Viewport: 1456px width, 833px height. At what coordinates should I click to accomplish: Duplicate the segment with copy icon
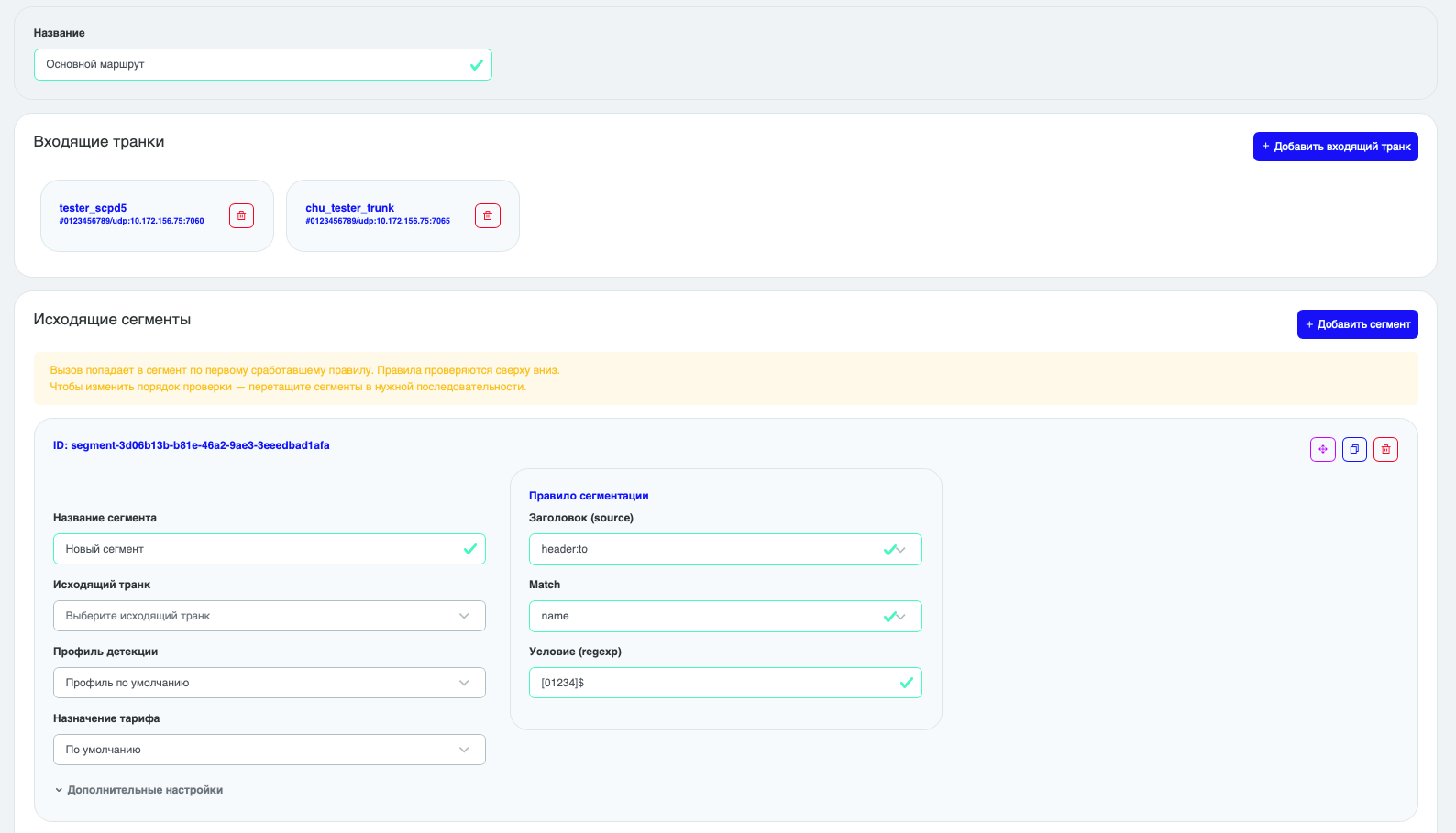(1354, 449)
